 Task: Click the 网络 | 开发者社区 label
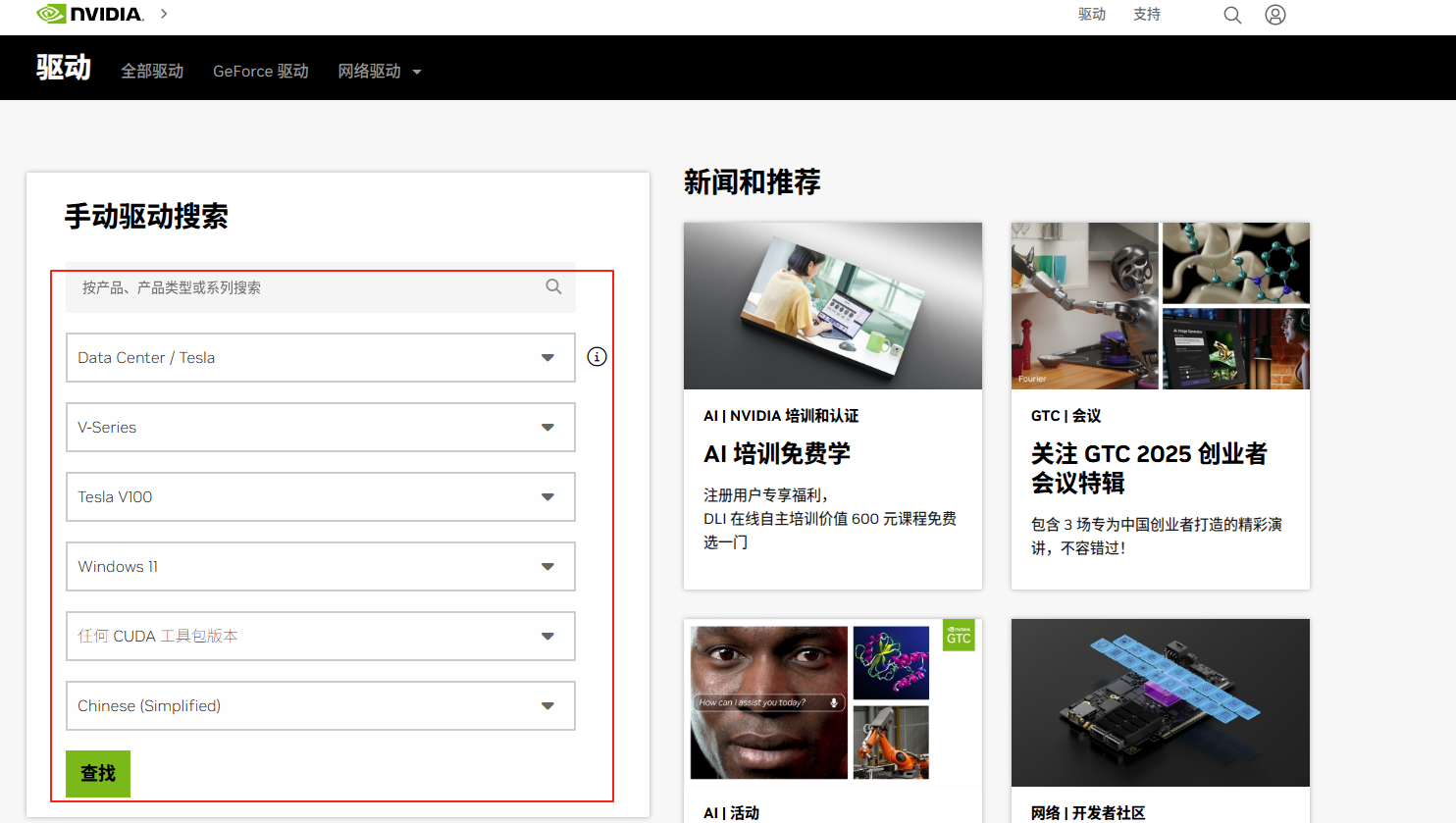coord(1088,813)
